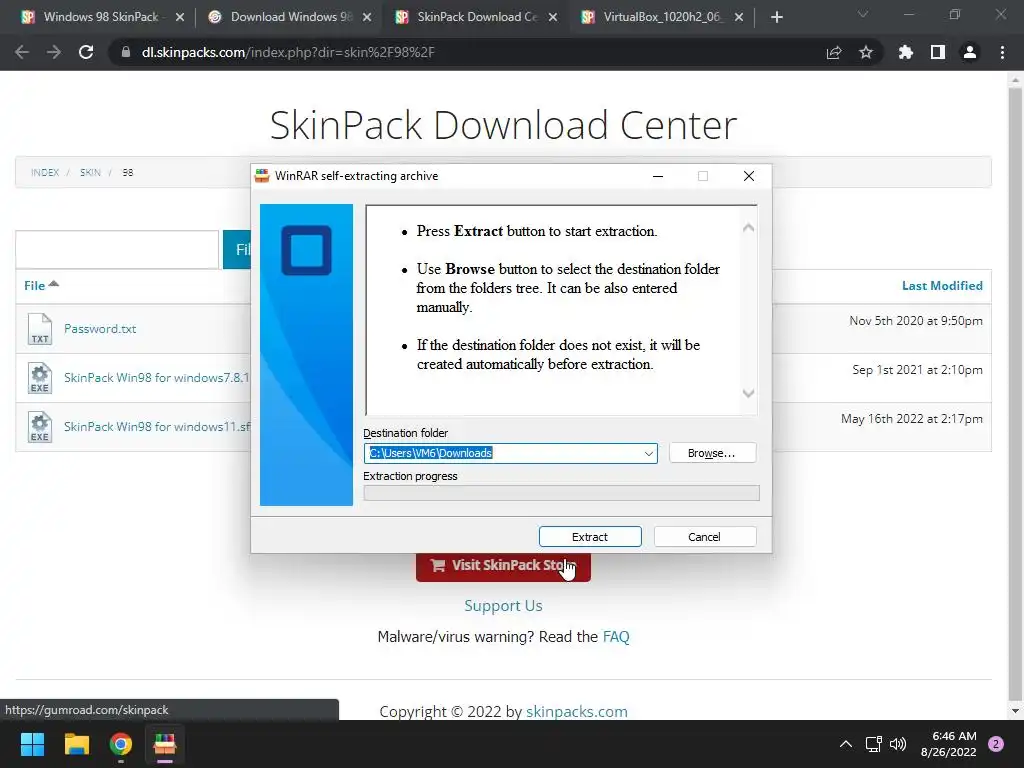
Task: Close the Windows 98 SkinPack tab
Action: click(180, 17)
